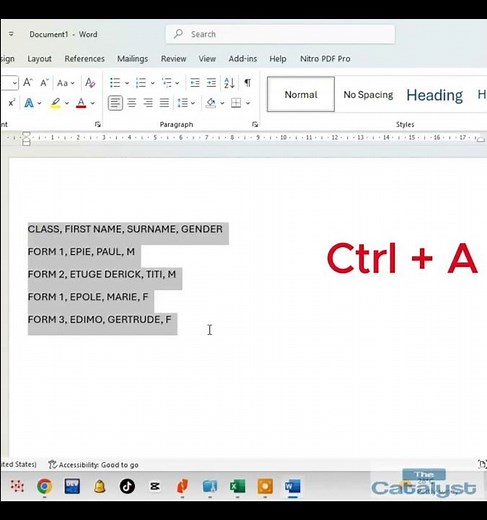Open the Add-ins tab
This screenshot has width=487, height=520.
tap(243, 59)
